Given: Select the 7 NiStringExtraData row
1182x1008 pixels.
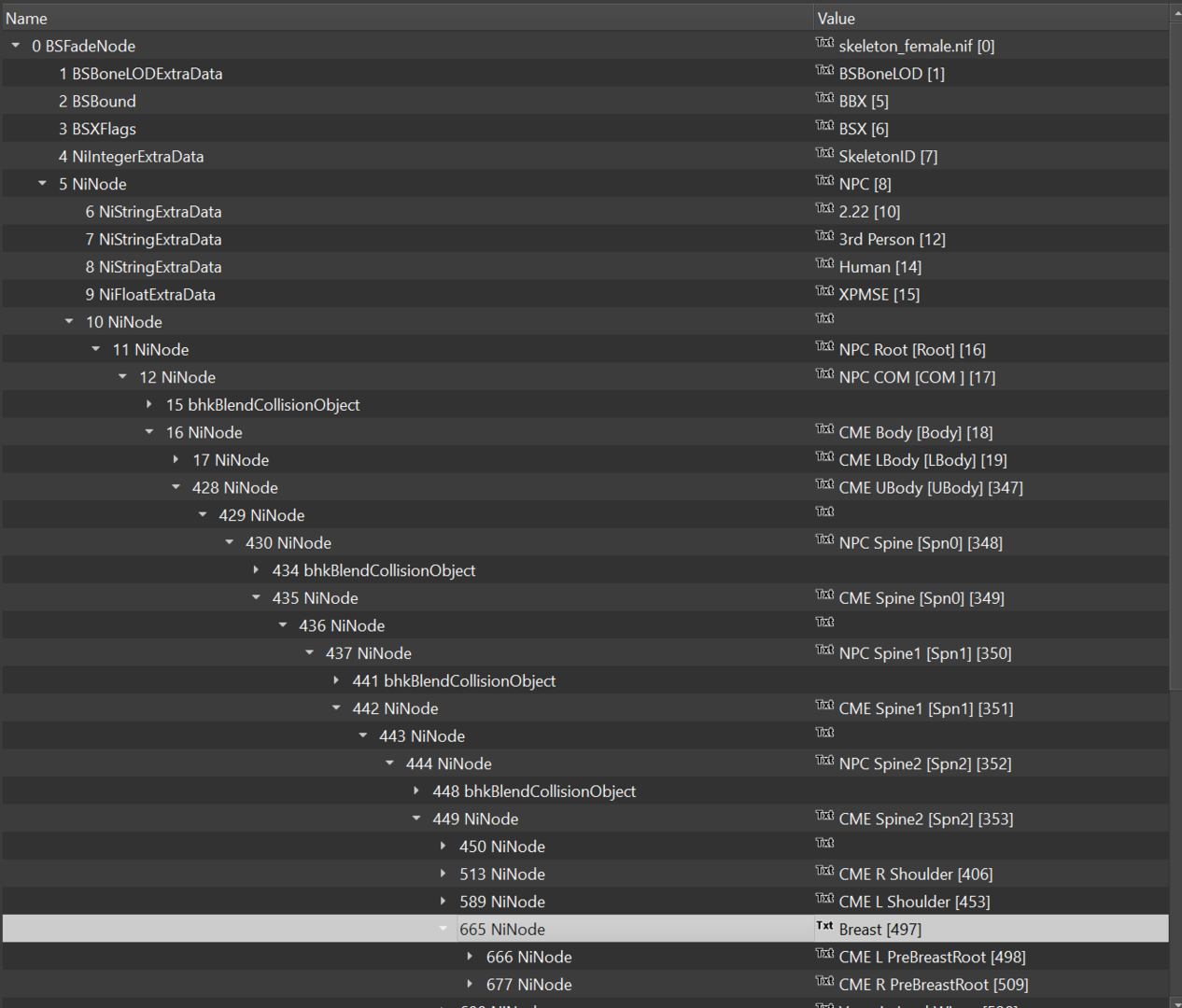Looking at the screenshot, I should pyautogui.click(x=585, y=239).
